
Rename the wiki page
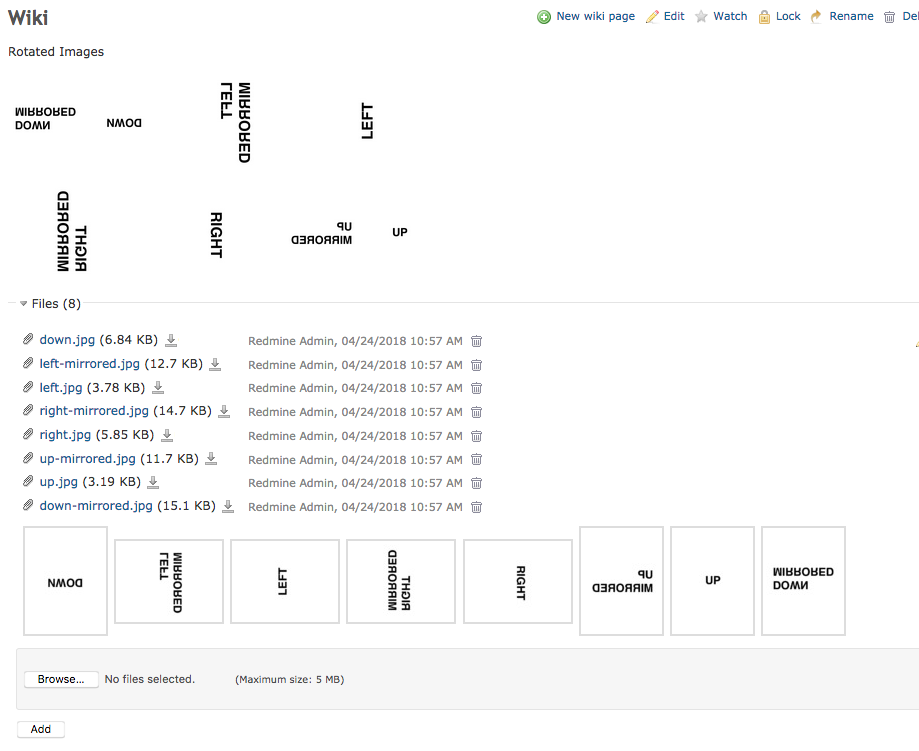coord(842,16)
